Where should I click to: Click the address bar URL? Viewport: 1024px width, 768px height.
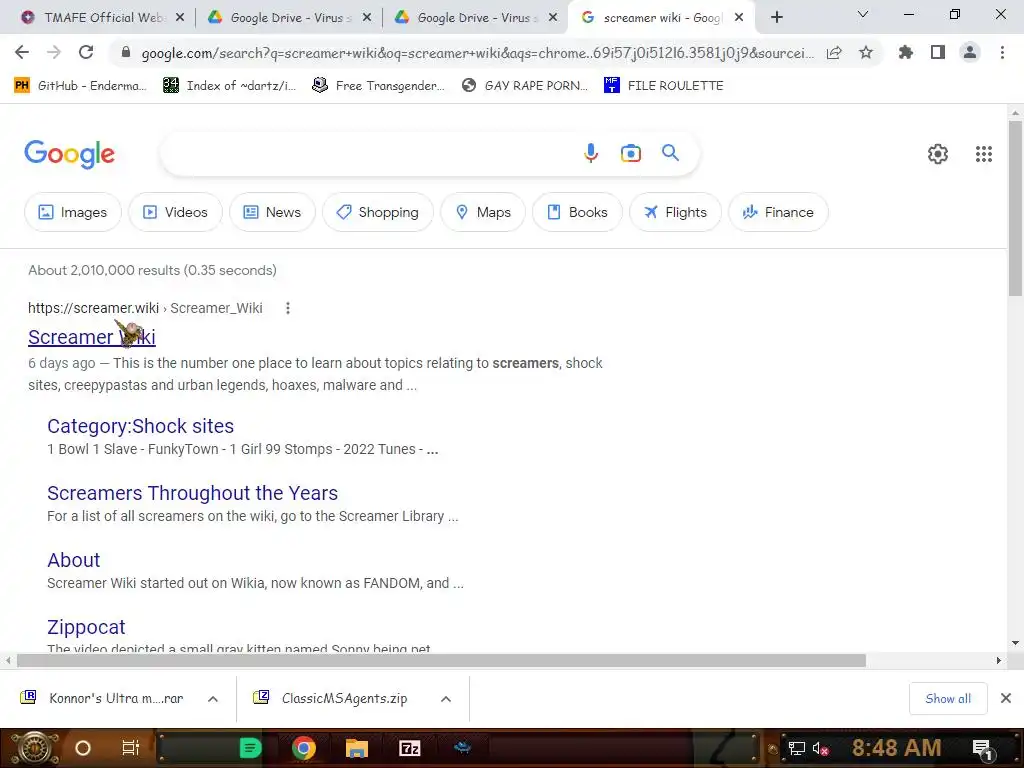pos(477,53)
